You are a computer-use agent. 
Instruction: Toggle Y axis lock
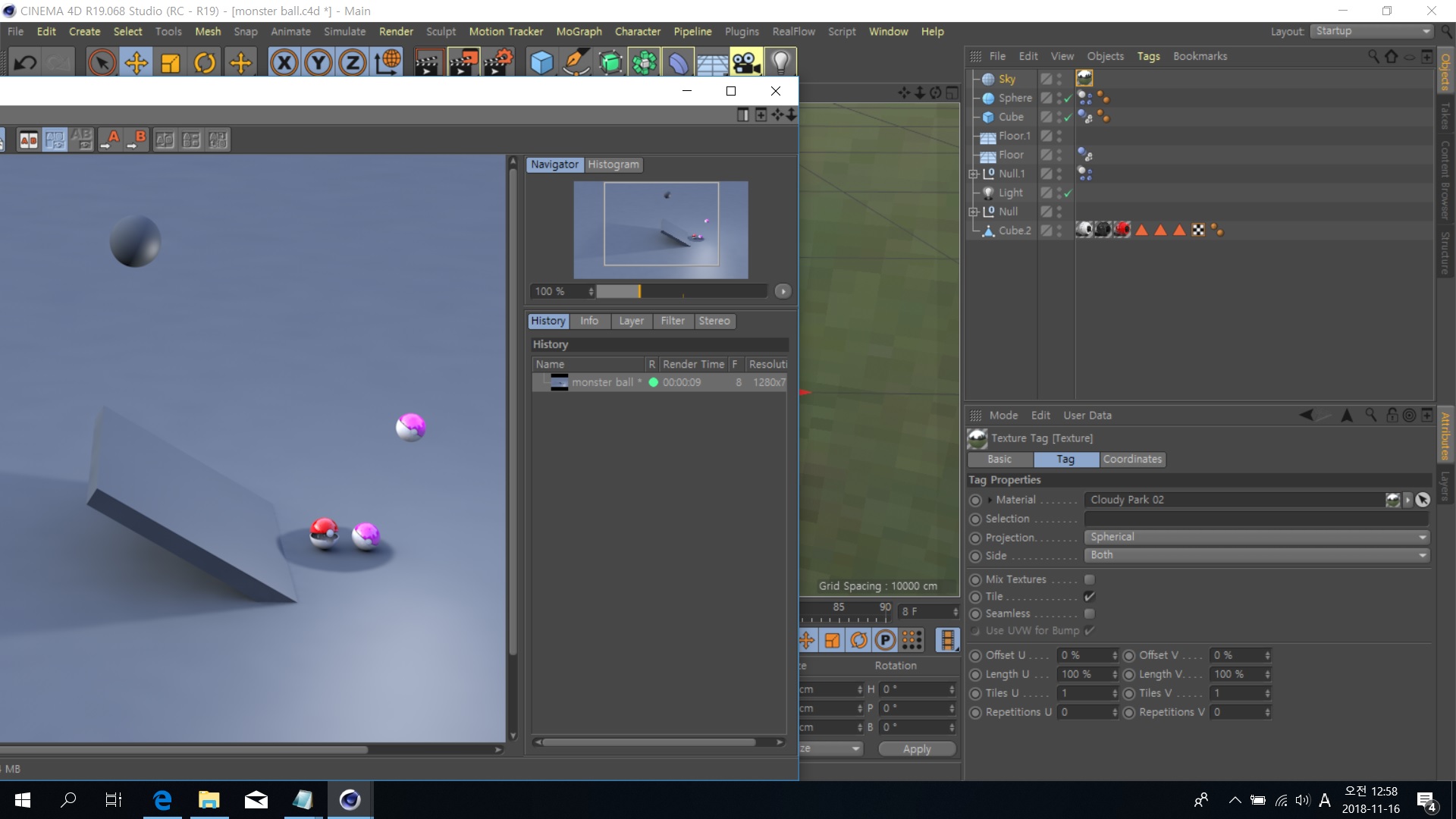pyautogui.click(x=318, y=63)
